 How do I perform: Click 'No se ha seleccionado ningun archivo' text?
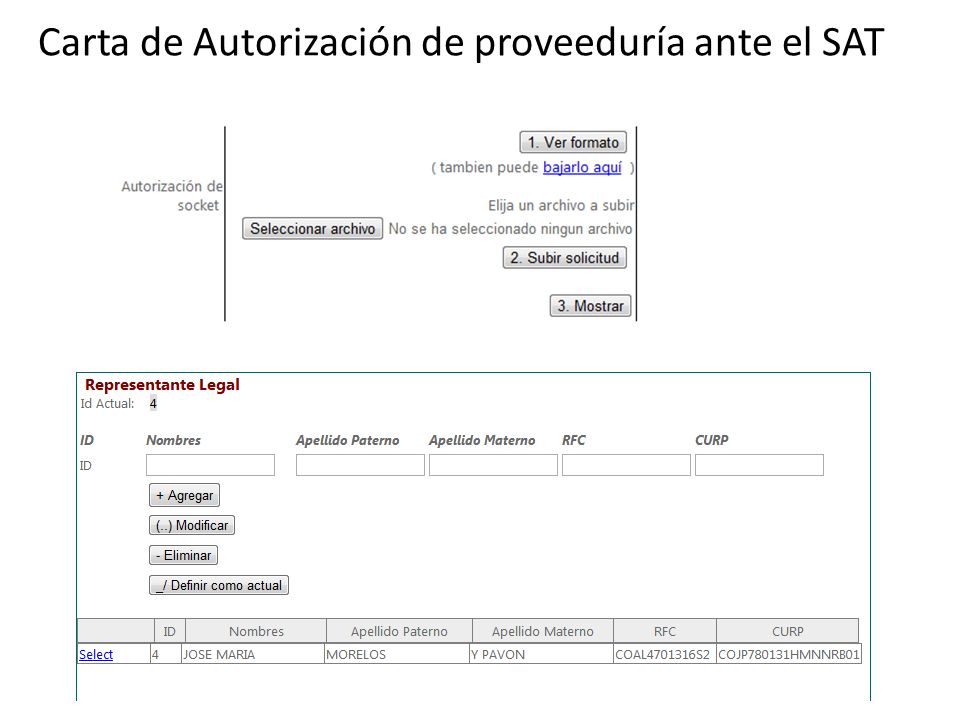511,229
